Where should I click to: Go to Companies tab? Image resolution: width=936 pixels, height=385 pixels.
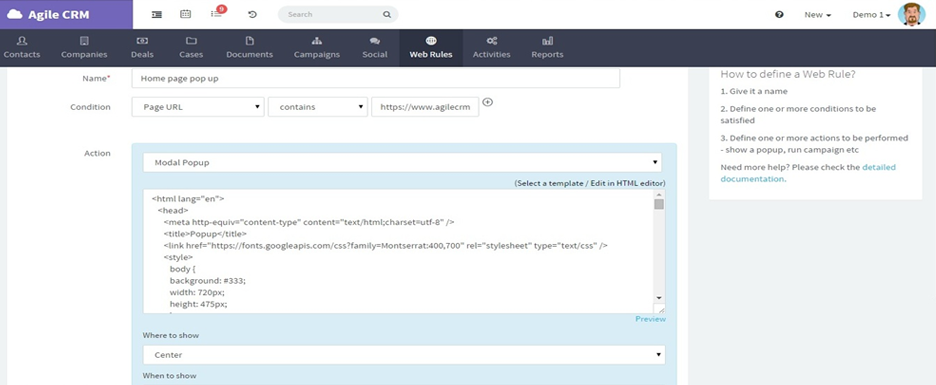coord(84,48)
